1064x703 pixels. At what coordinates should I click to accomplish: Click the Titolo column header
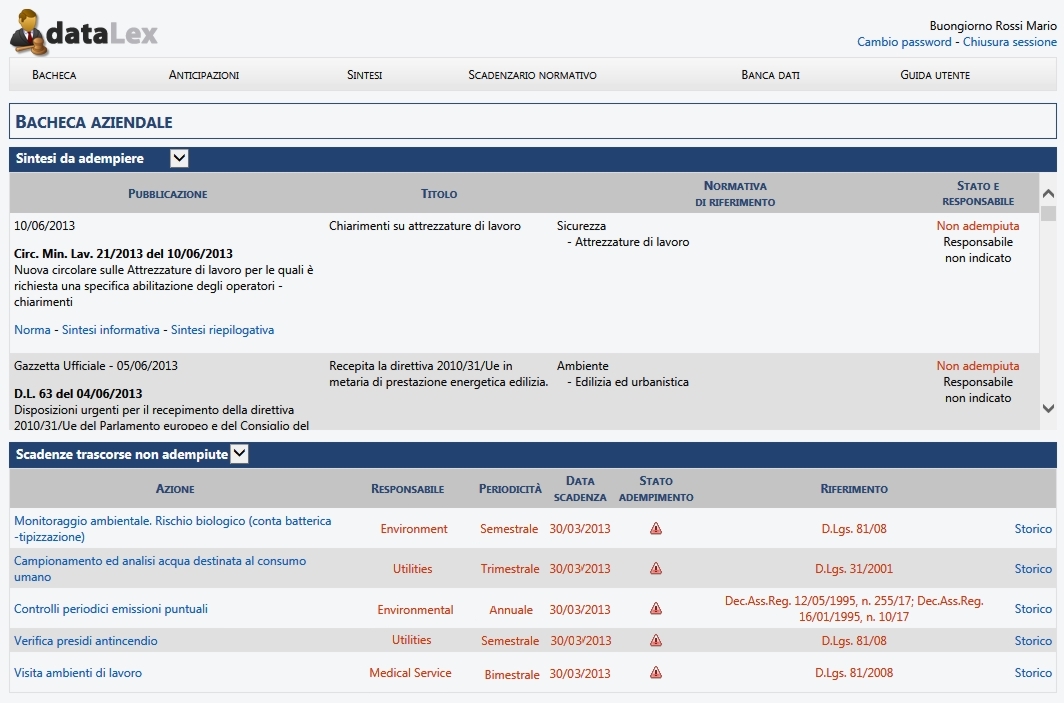pos(439,193)
